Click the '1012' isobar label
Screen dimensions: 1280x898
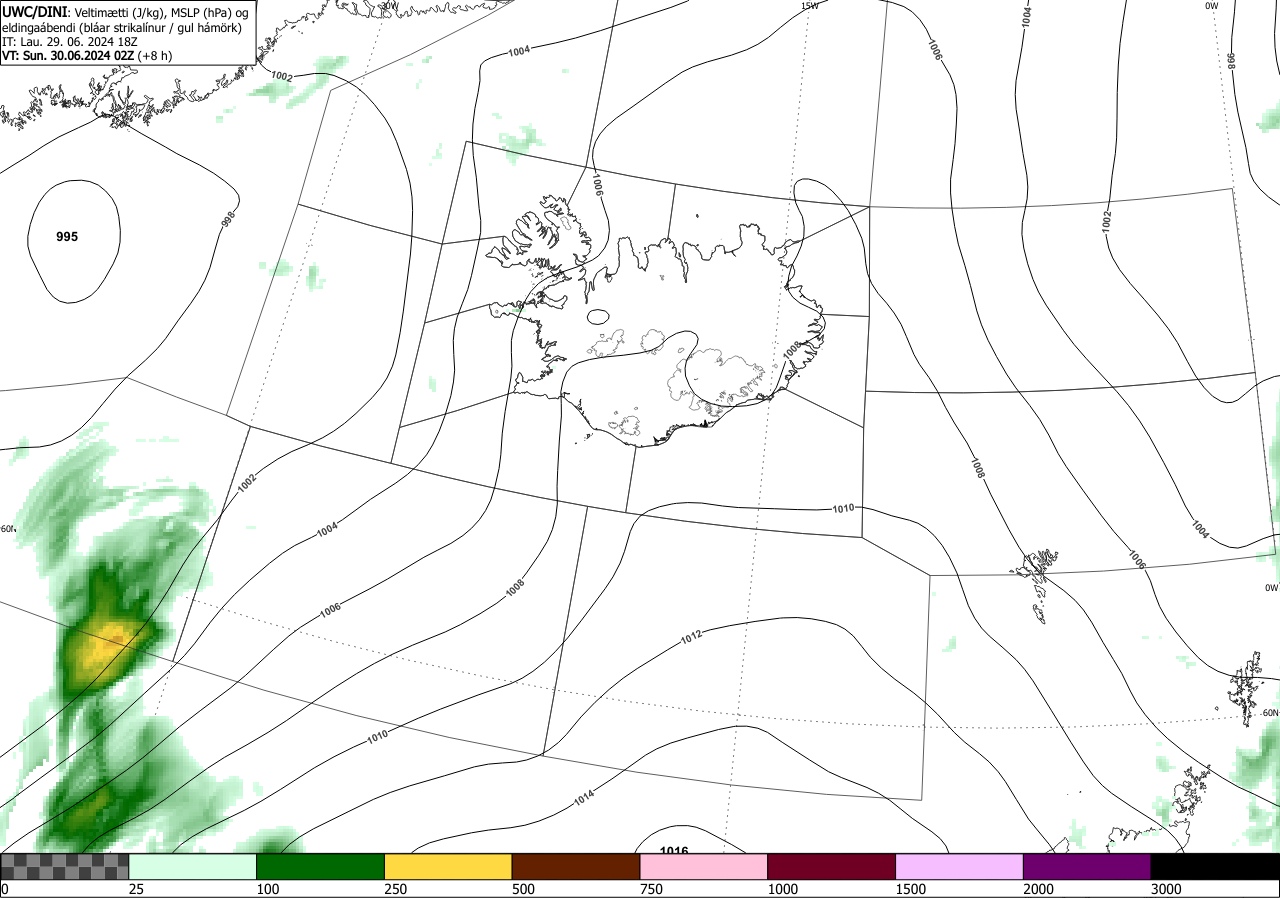click(x=691, y=635)
